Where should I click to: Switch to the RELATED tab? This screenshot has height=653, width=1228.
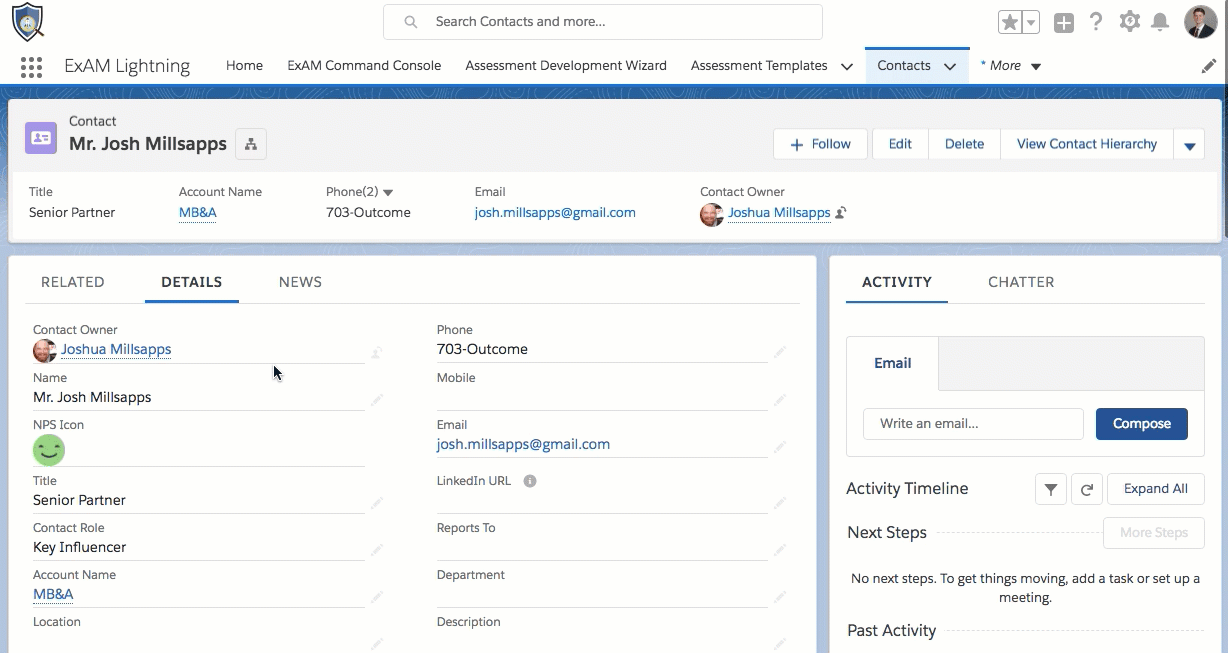pyautogui.click(x=73, y=282)
